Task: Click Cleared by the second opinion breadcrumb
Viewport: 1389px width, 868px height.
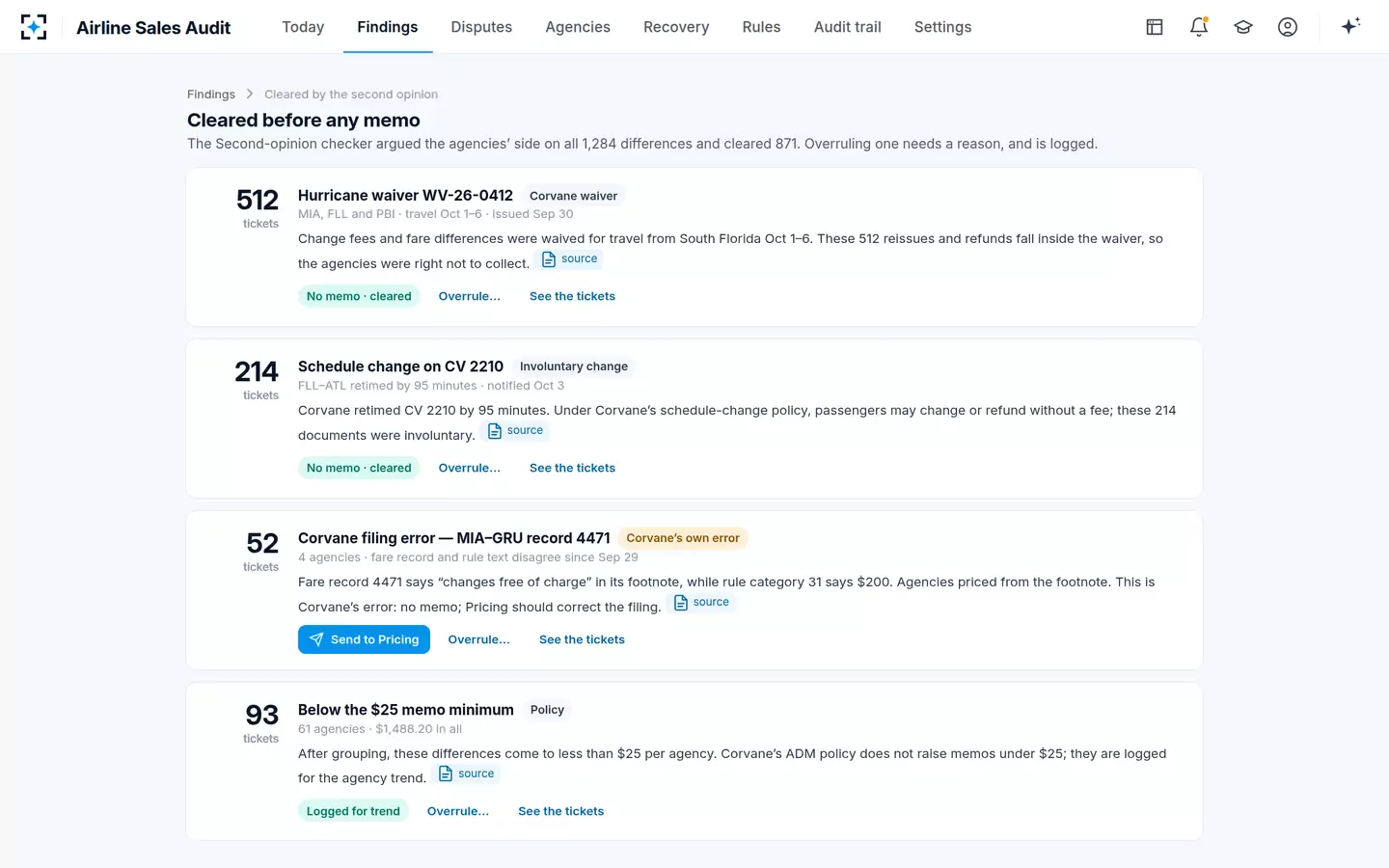Action: (x=351, y=95)
